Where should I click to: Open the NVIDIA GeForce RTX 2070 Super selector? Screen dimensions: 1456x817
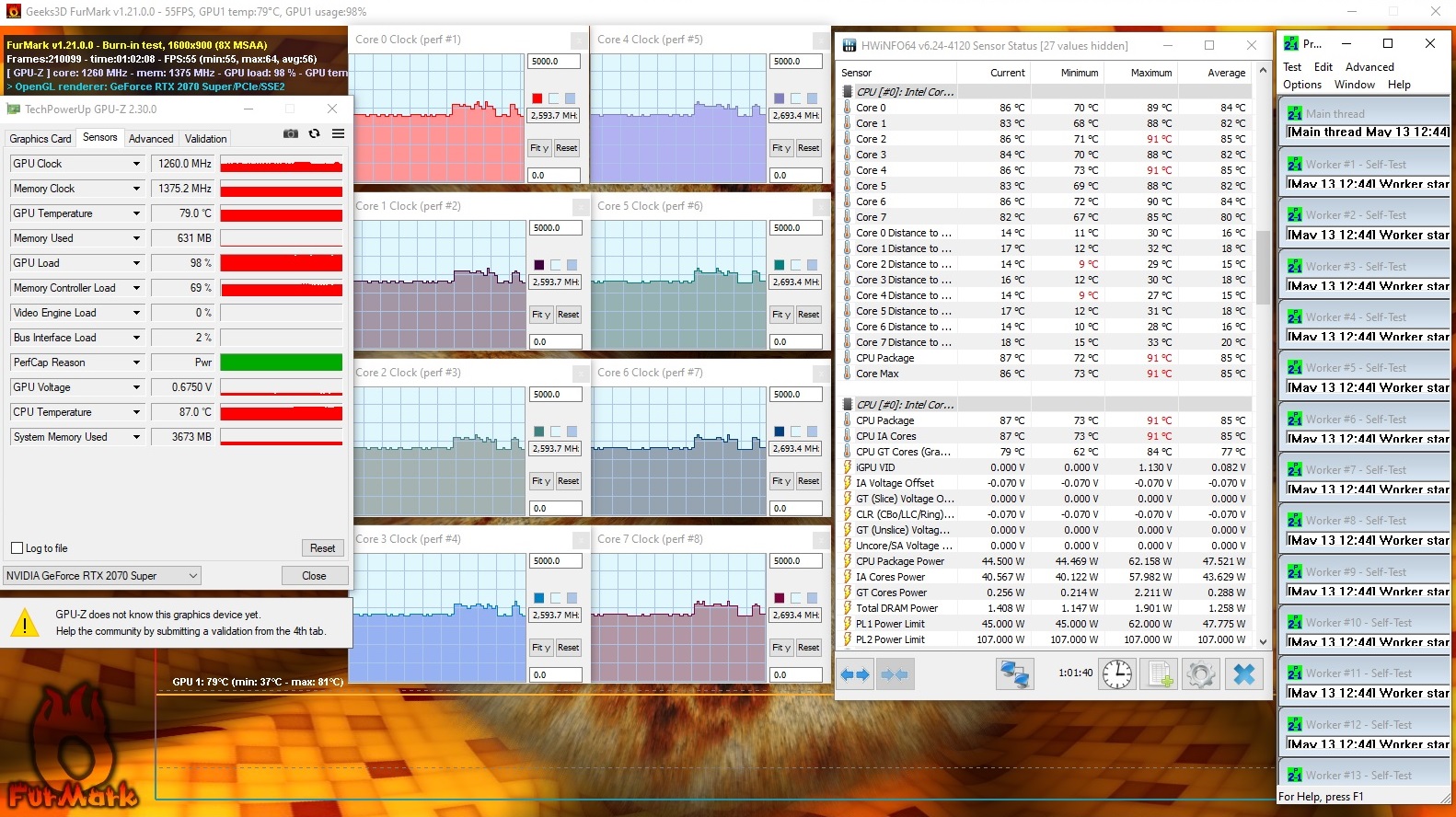pyautogui.click(x=102, y=576)
